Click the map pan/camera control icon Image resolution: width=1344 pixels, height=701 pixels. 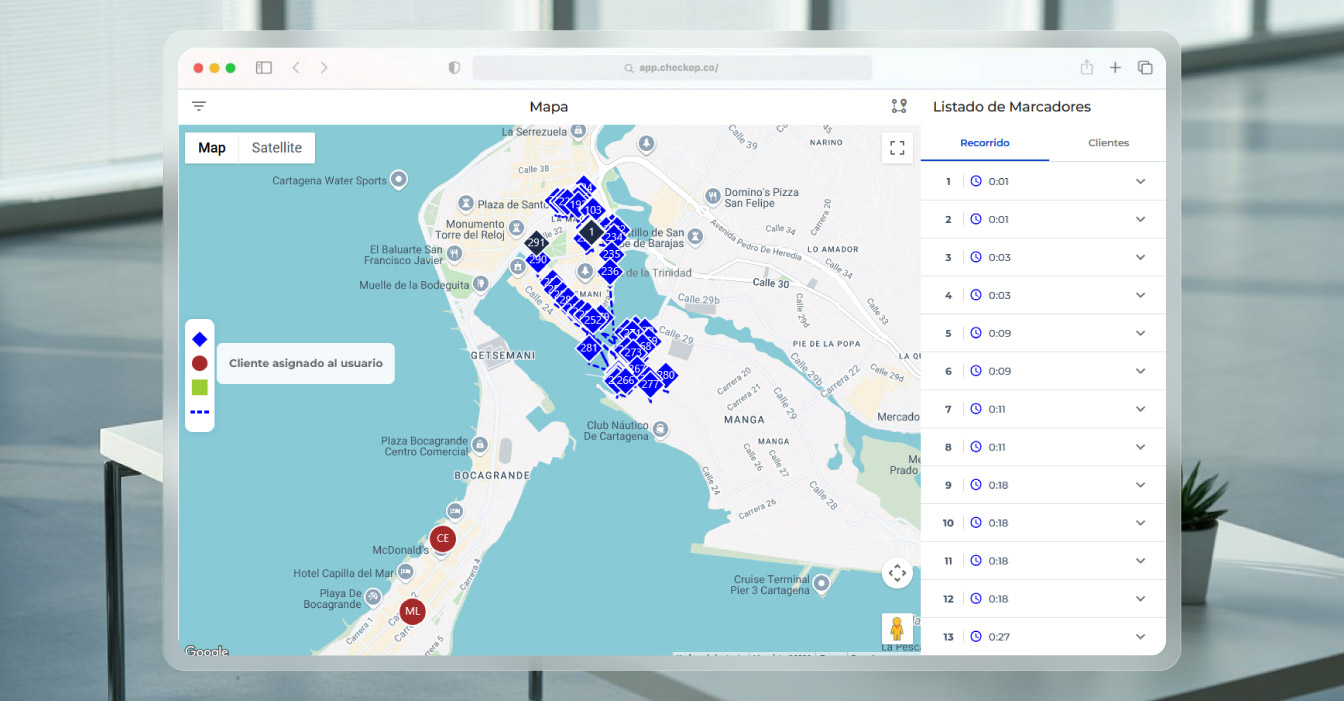897,573
